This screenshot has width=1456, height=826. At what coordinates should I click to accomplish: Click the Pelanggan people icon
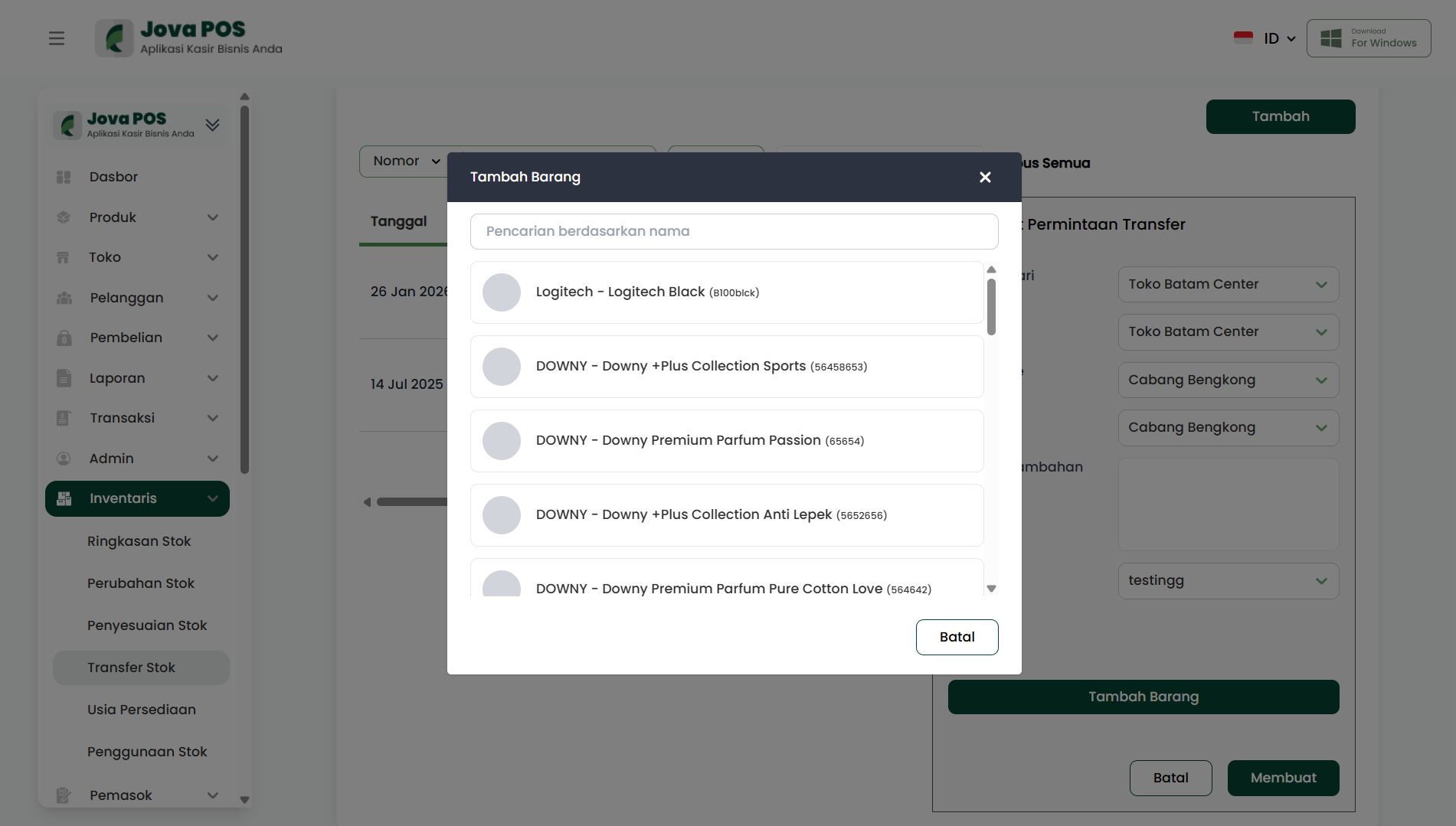click(64, 298)
